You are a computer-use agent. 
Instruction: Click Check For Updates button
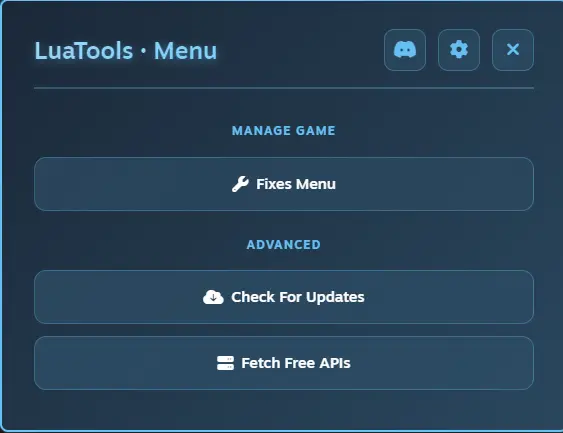pos(284,297)
